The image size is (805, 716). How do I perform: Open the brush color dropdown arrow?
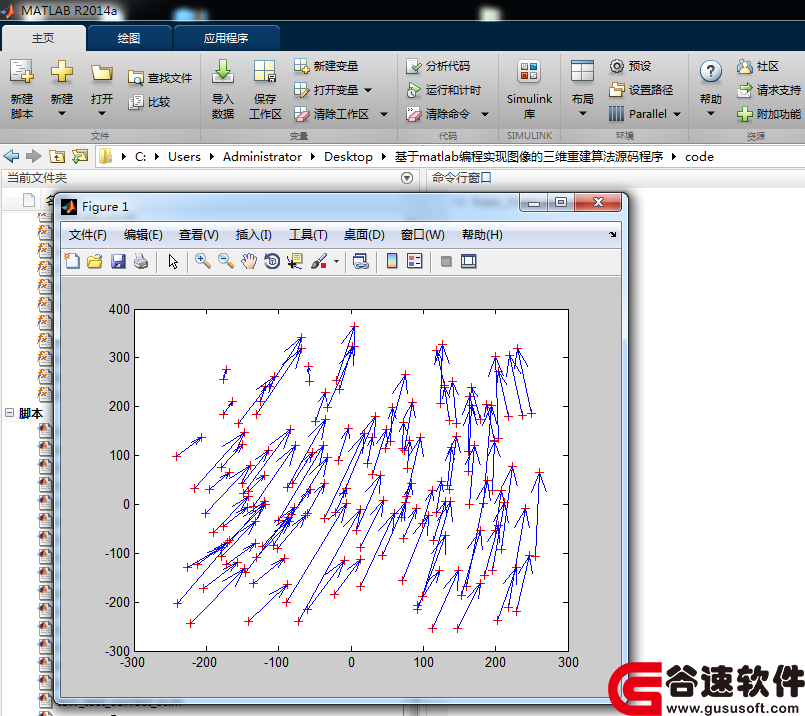coord(336,261)
